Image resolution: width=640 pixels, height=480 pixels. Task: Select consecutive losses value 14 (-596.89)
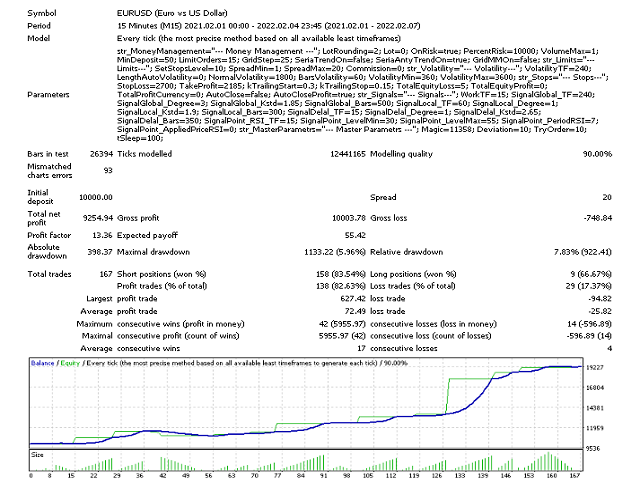587,324
